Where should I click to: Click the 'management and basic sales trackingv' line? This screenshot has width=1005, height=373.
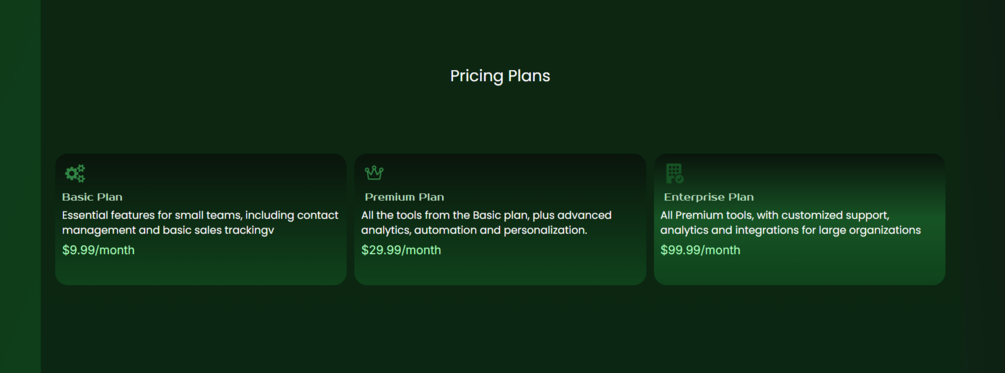pyautogui.click(x=168, y=230)
